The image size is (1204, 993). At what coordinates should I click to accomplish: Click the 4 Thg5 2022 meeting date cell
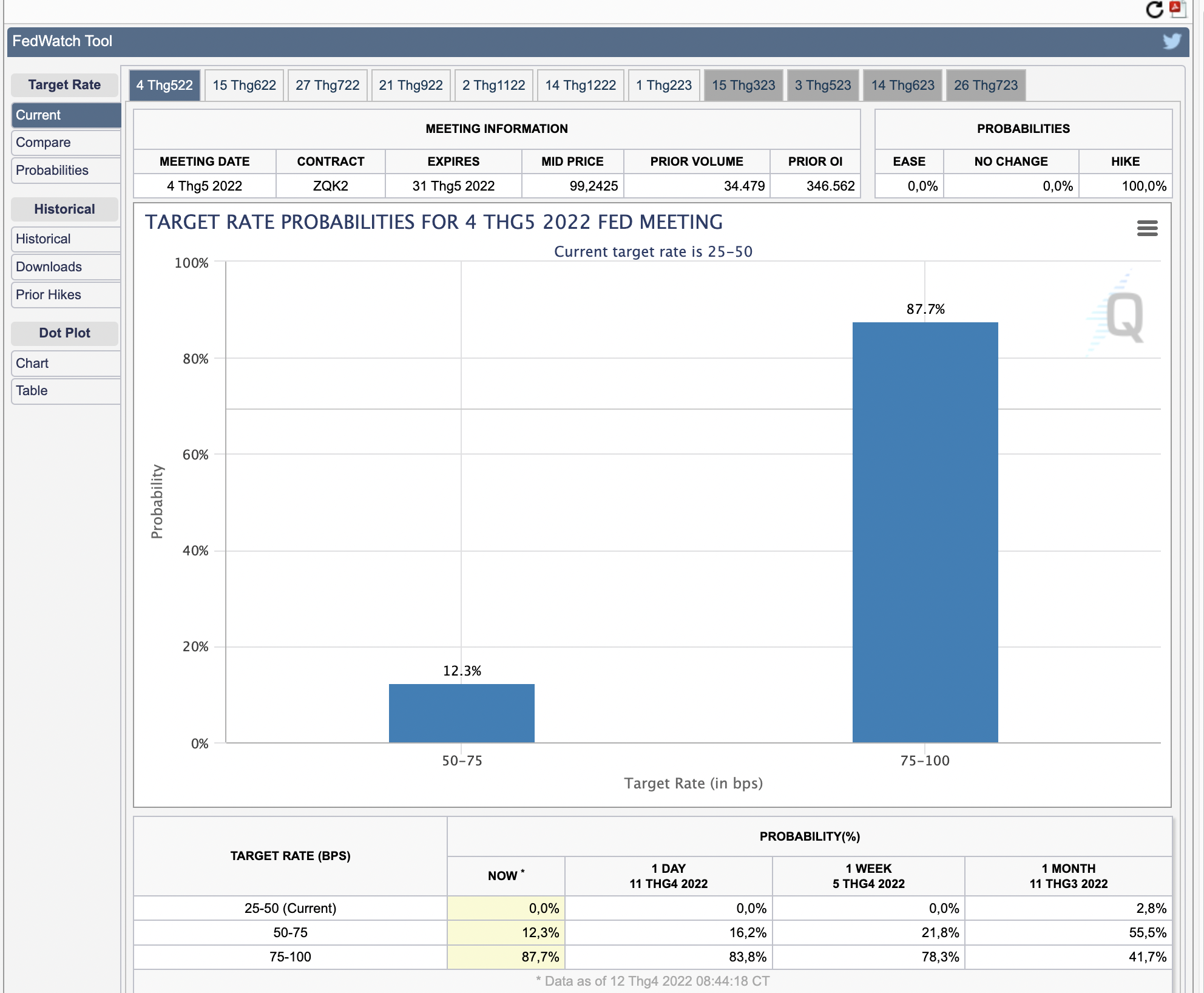205,186
